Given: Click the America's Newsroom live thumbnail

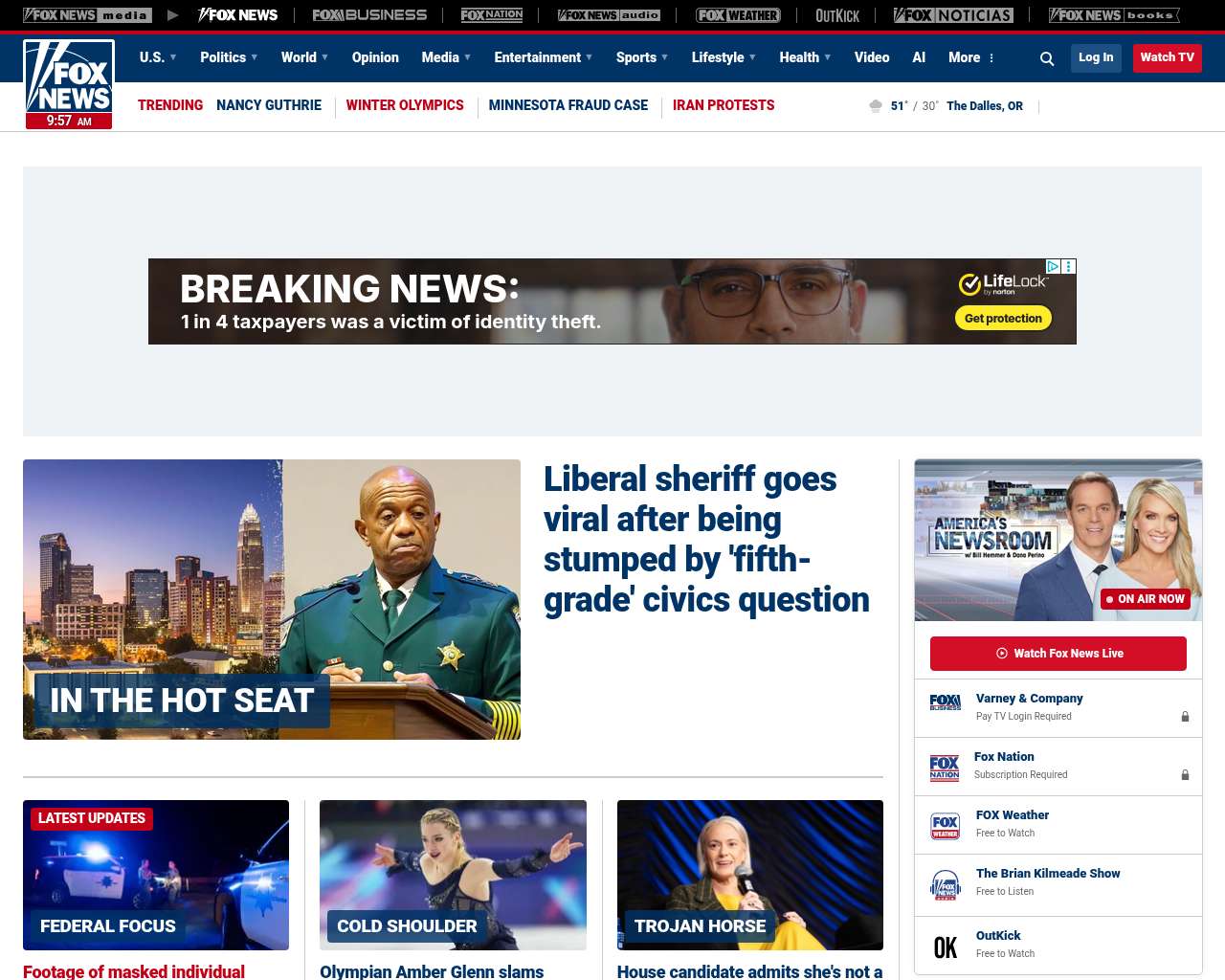Looking at the screenshot, I should coord(1058,540).
